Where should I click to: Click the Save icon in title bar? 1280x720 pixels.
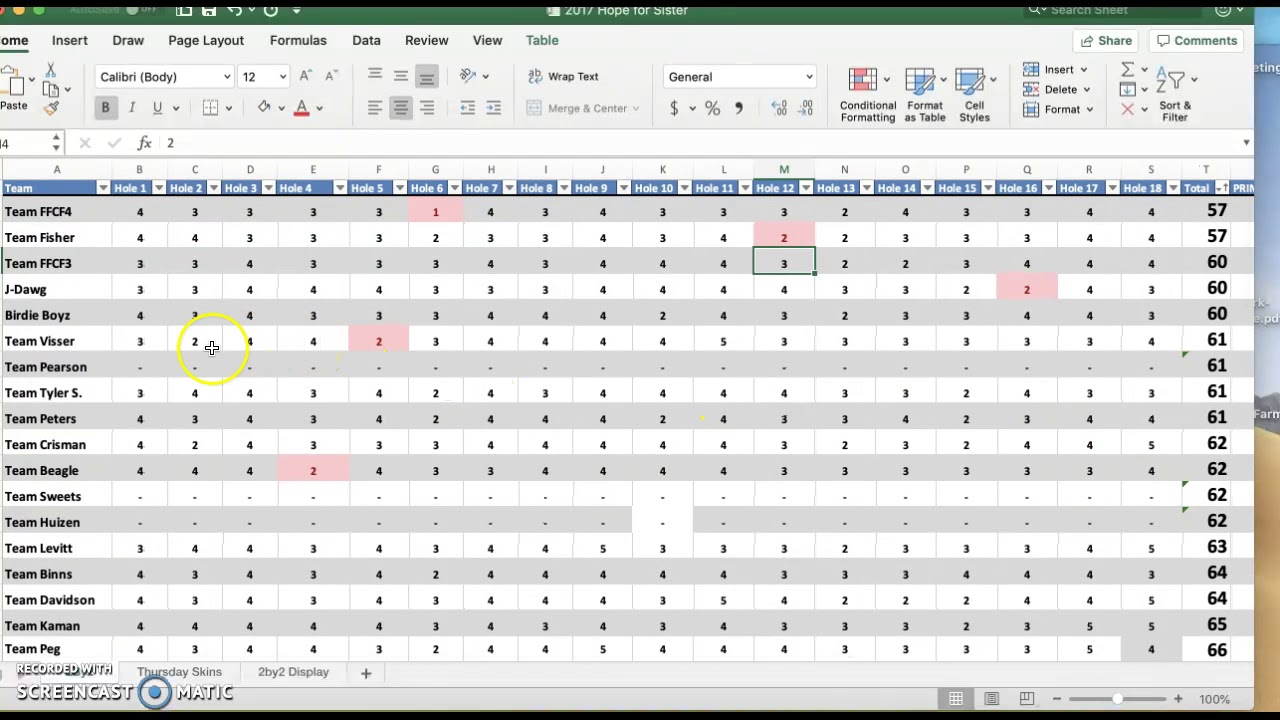pos(208,10)
